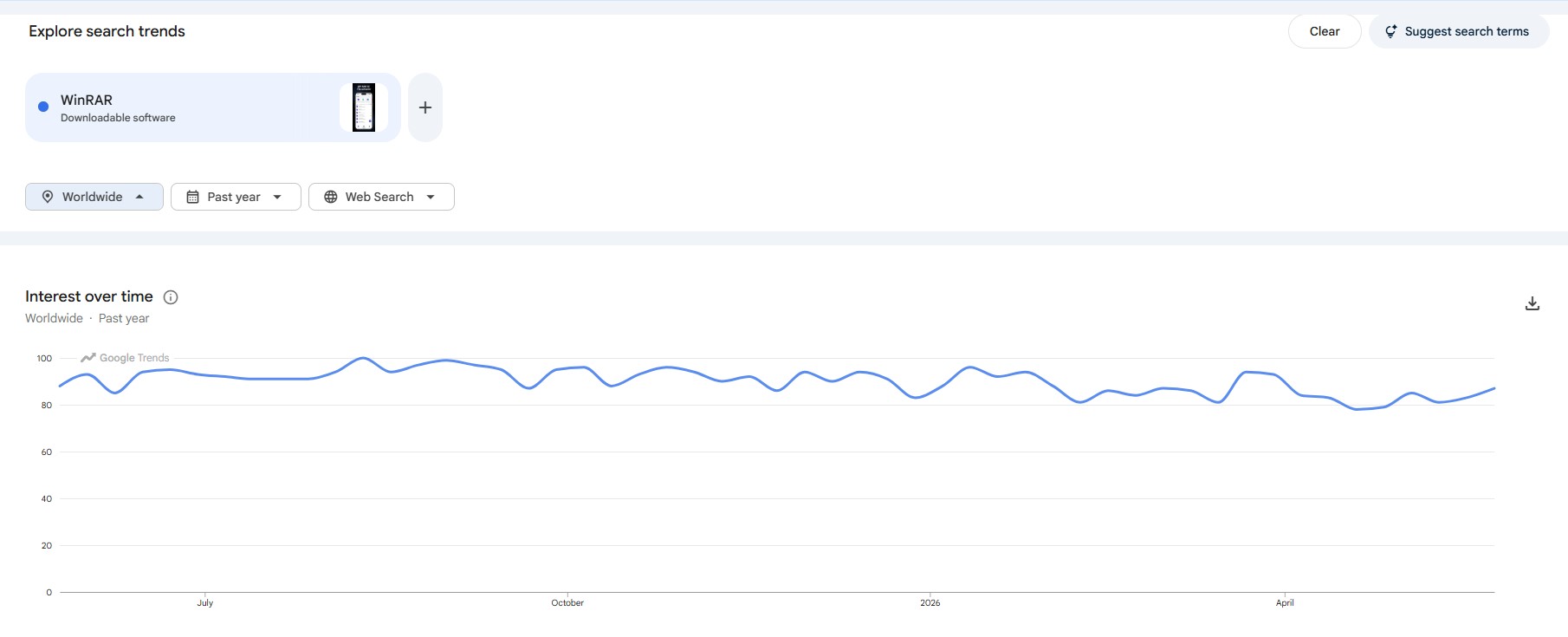The image size is (1568, 637).
Task: Click the "Downloadable software" label
Action: 118,118
